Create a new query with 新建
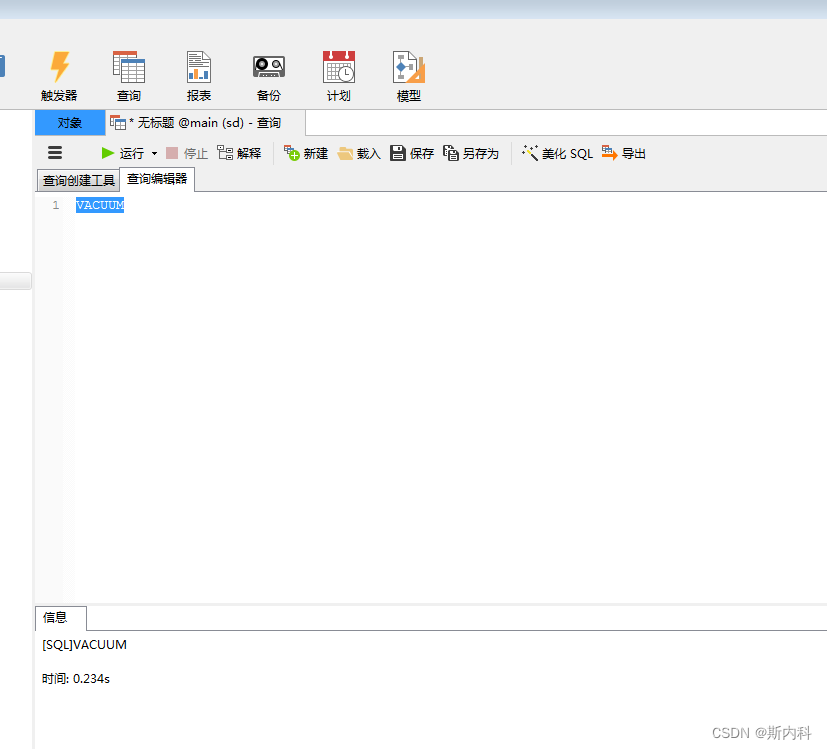Screen dimensions: 827x749 click(x=306, y=153)
